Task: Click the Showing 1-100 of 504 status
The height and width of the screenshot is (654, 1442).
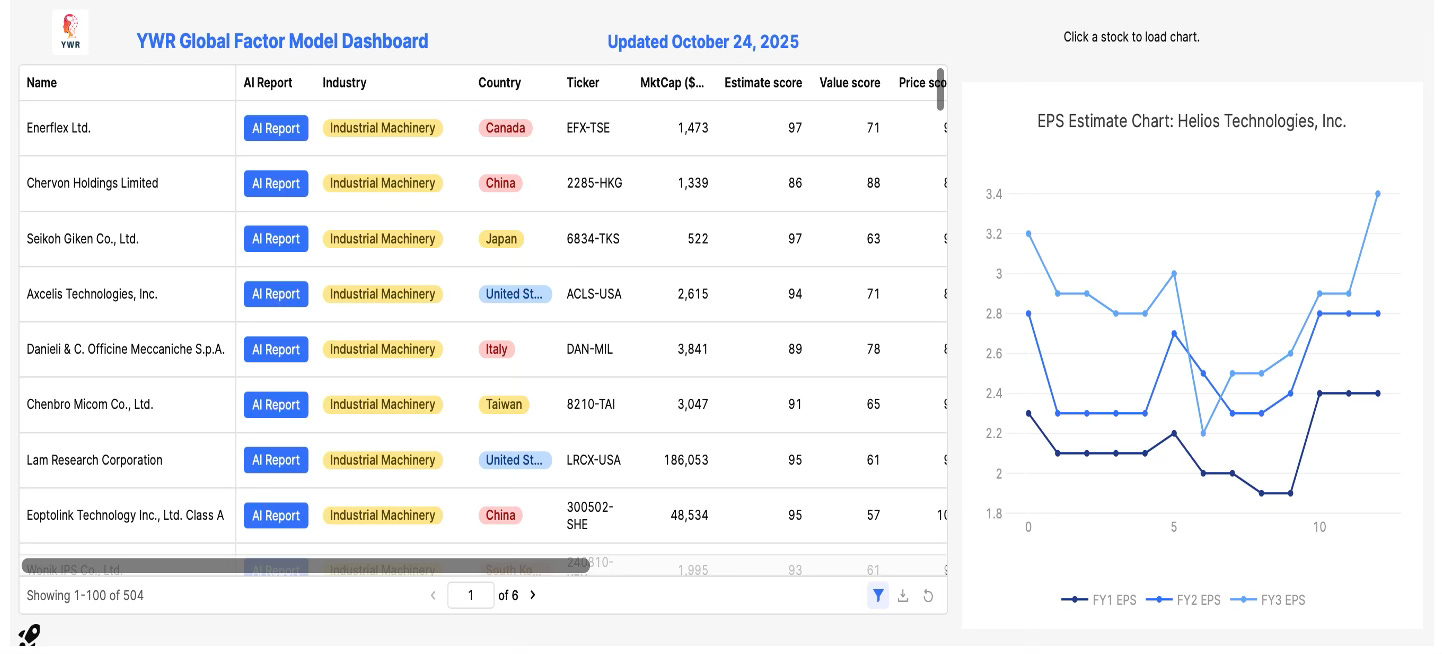Action: [x=85, y=595]
